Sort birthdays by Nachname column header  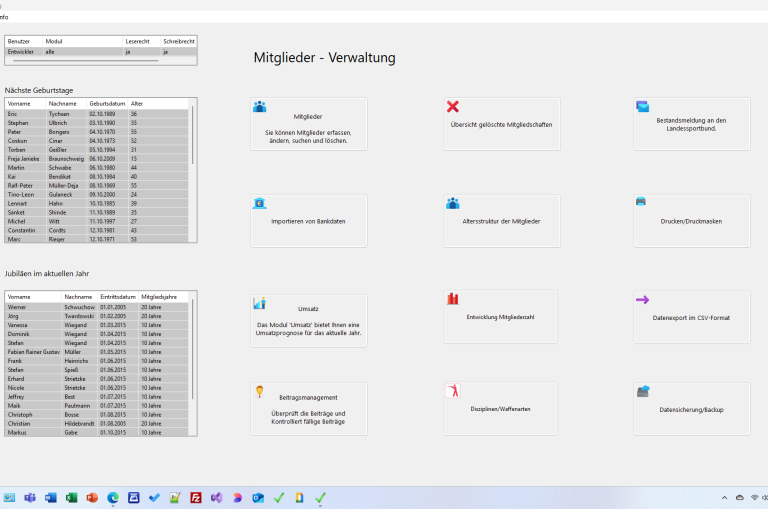click(63, 103)
